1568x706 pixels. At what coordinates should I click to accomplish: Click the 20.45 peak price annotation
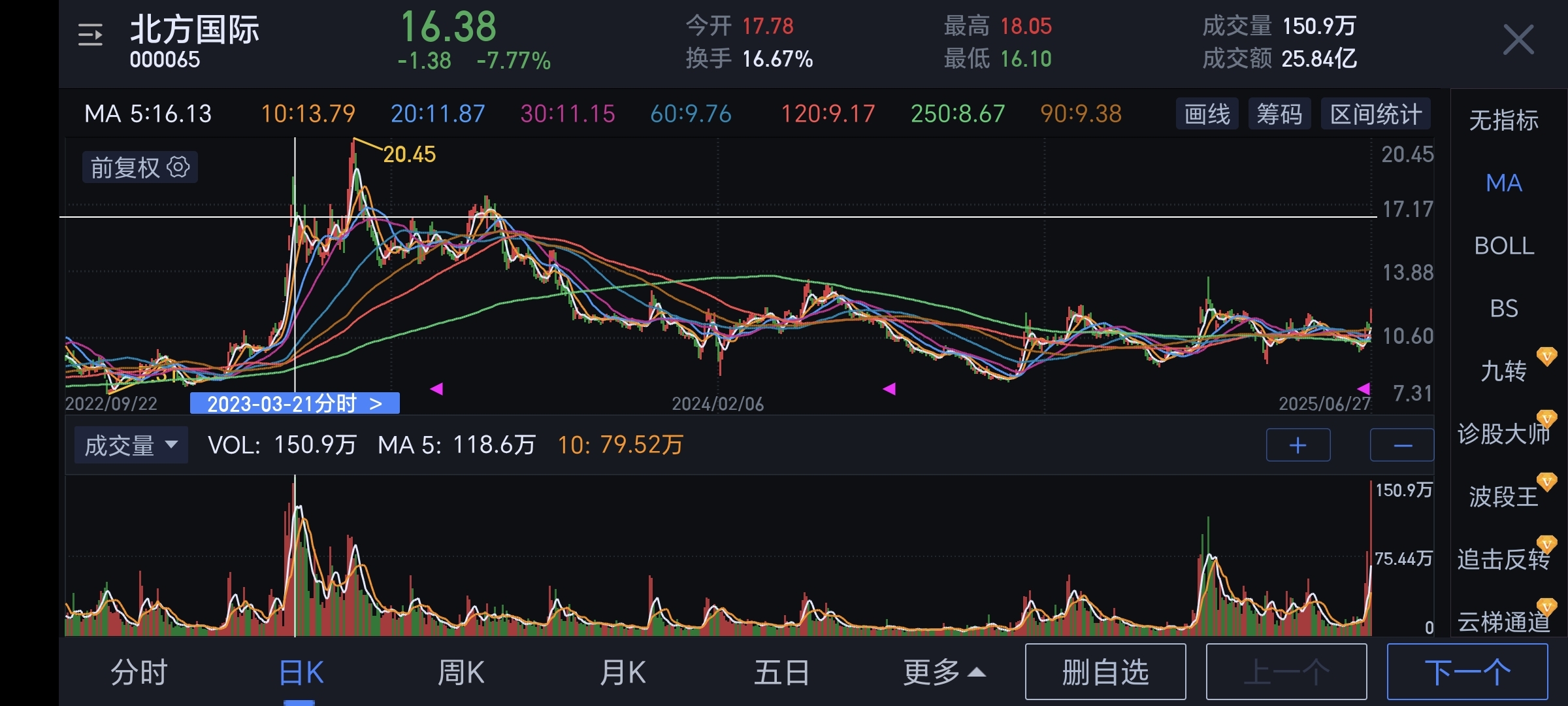pyautogui.click(x=409, y=155)
